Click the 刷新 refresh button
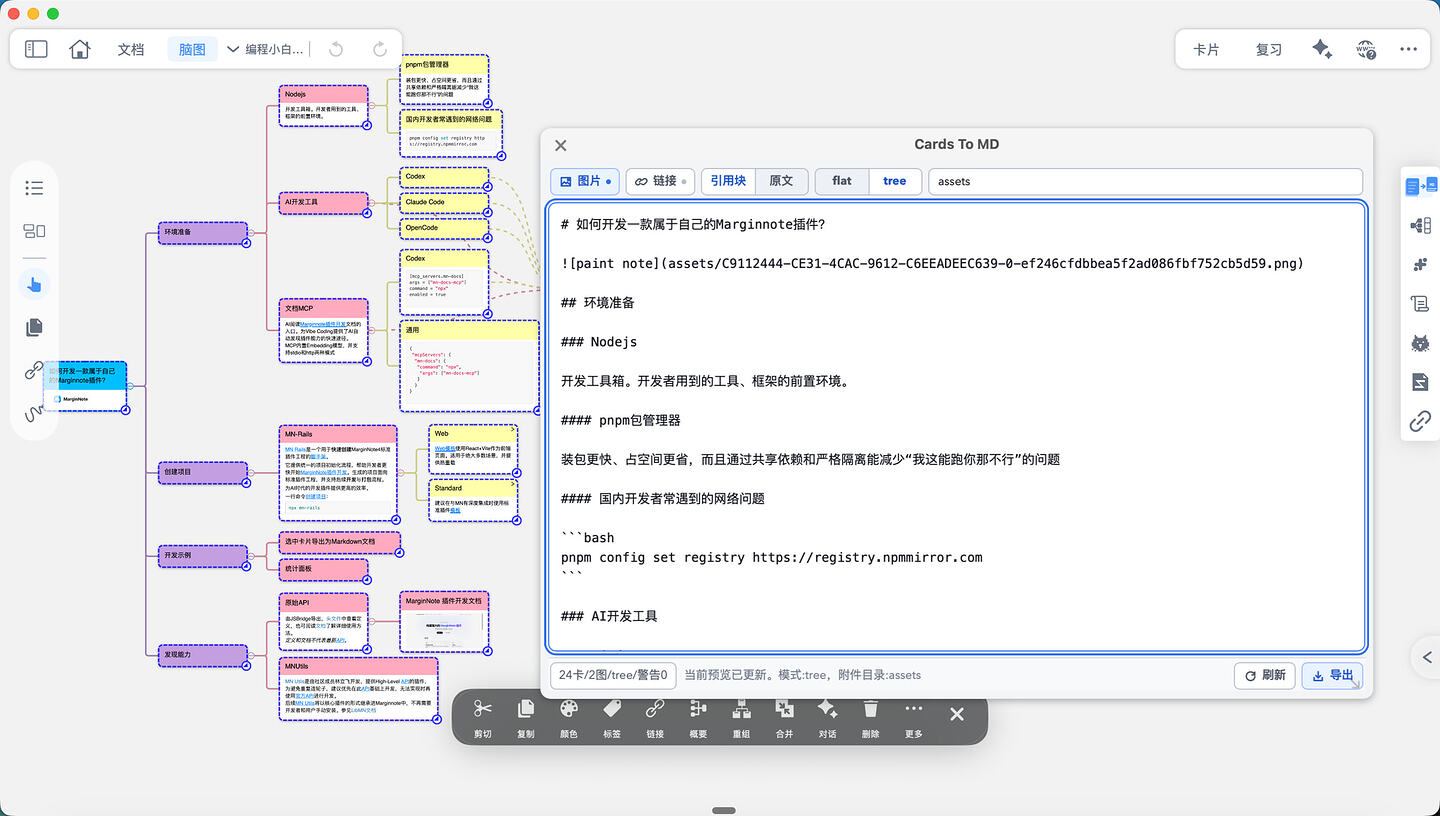The image size is (1440, 816). point(1265,675)
